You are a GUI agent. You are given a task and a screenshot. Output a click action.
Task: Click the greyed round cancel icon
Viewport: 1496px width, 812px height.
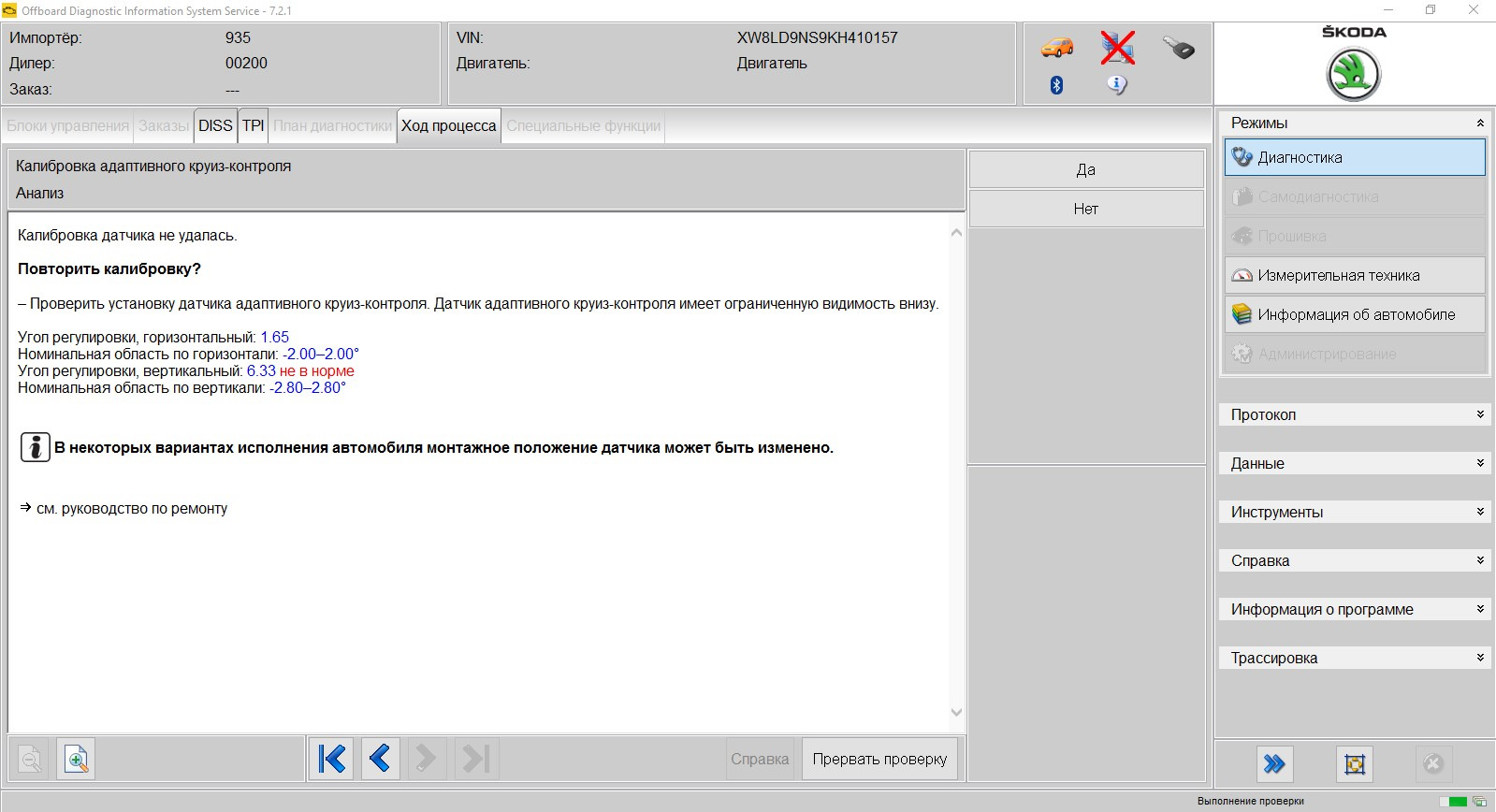pos(1432,764)
